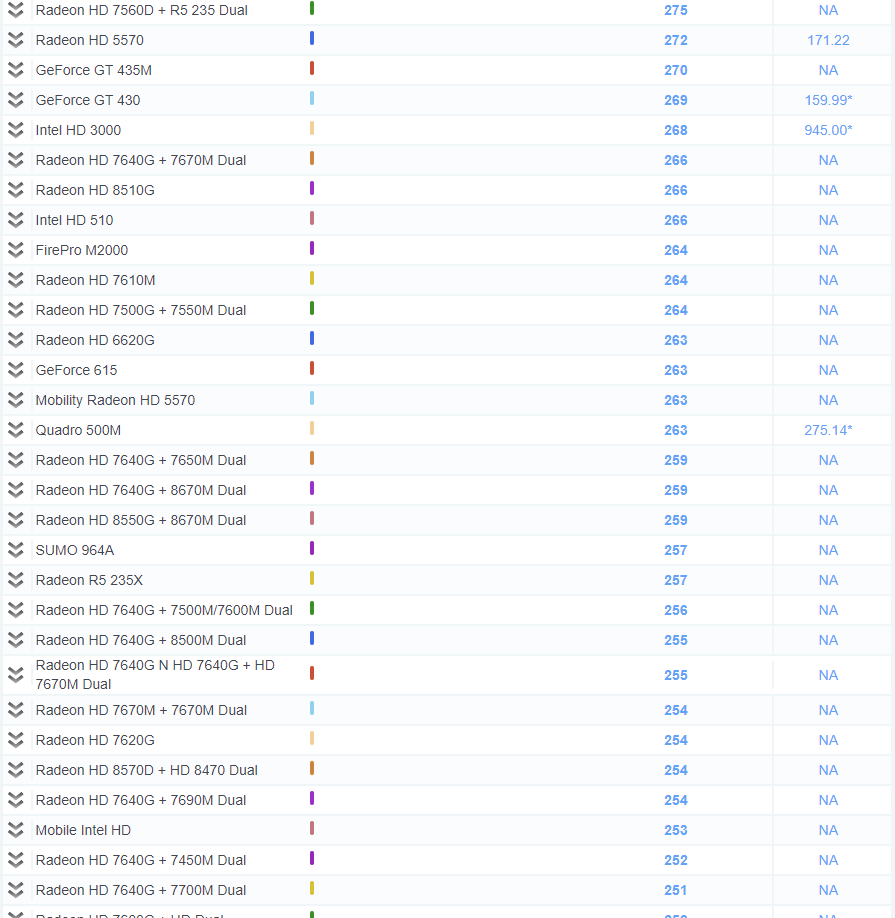Image resolution: width=895 pixels, height=918 pixels.
Task: Click the purple bar marker for FirePro M2000
Action: coord(312,248)
